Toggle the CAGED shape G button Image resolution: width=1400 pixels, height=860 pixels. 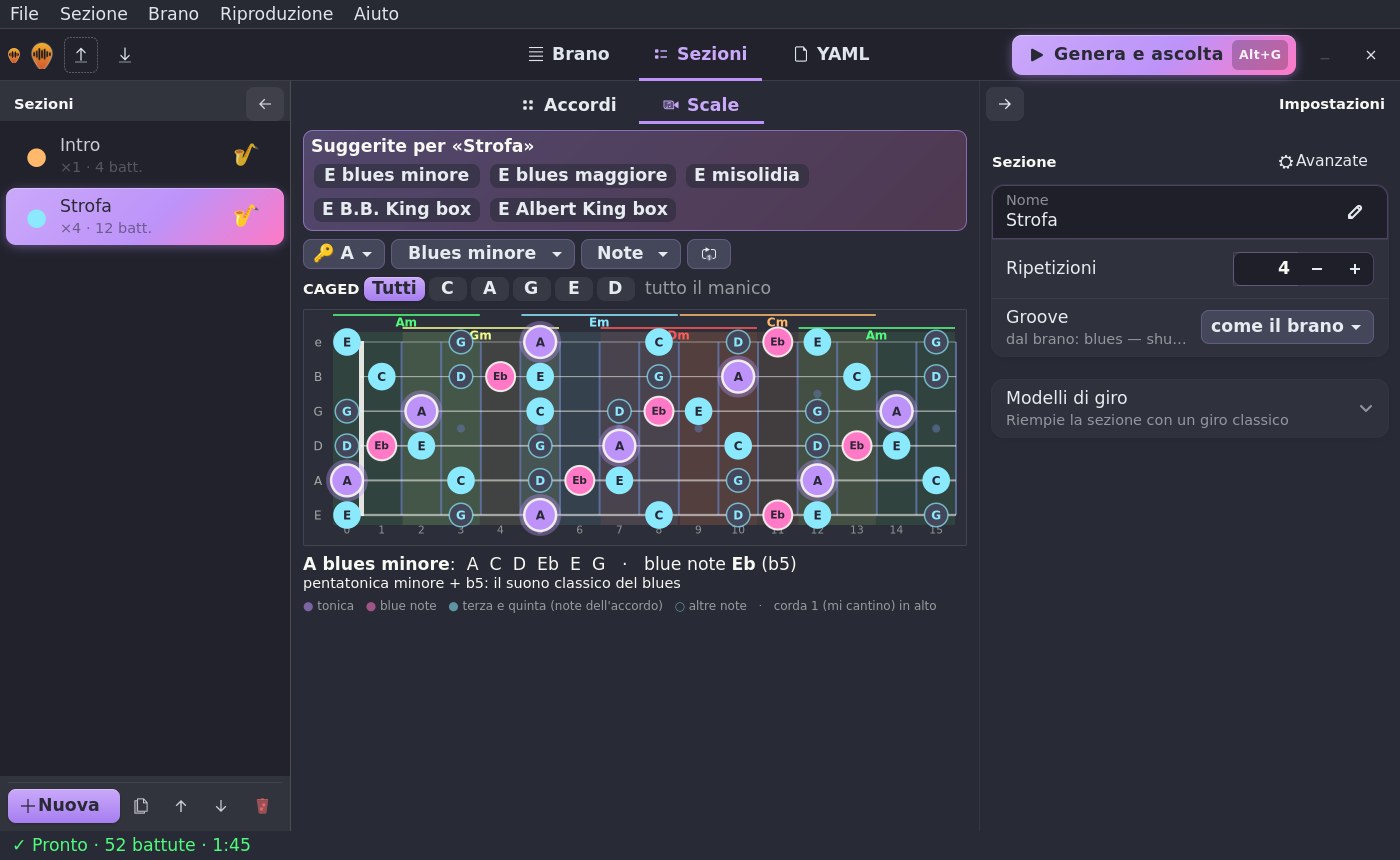pyautogui.click(x=531, y=289)
